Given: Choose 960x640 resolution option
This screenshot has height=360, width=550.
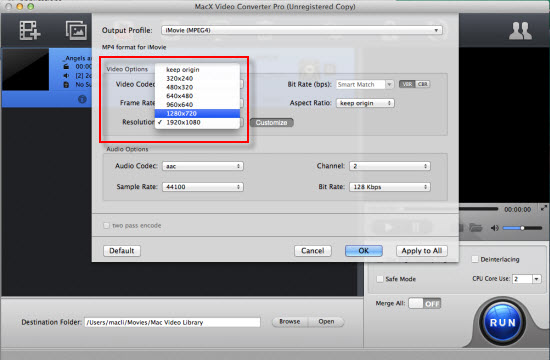Looking at the screenshot, I should click(197, 105).
